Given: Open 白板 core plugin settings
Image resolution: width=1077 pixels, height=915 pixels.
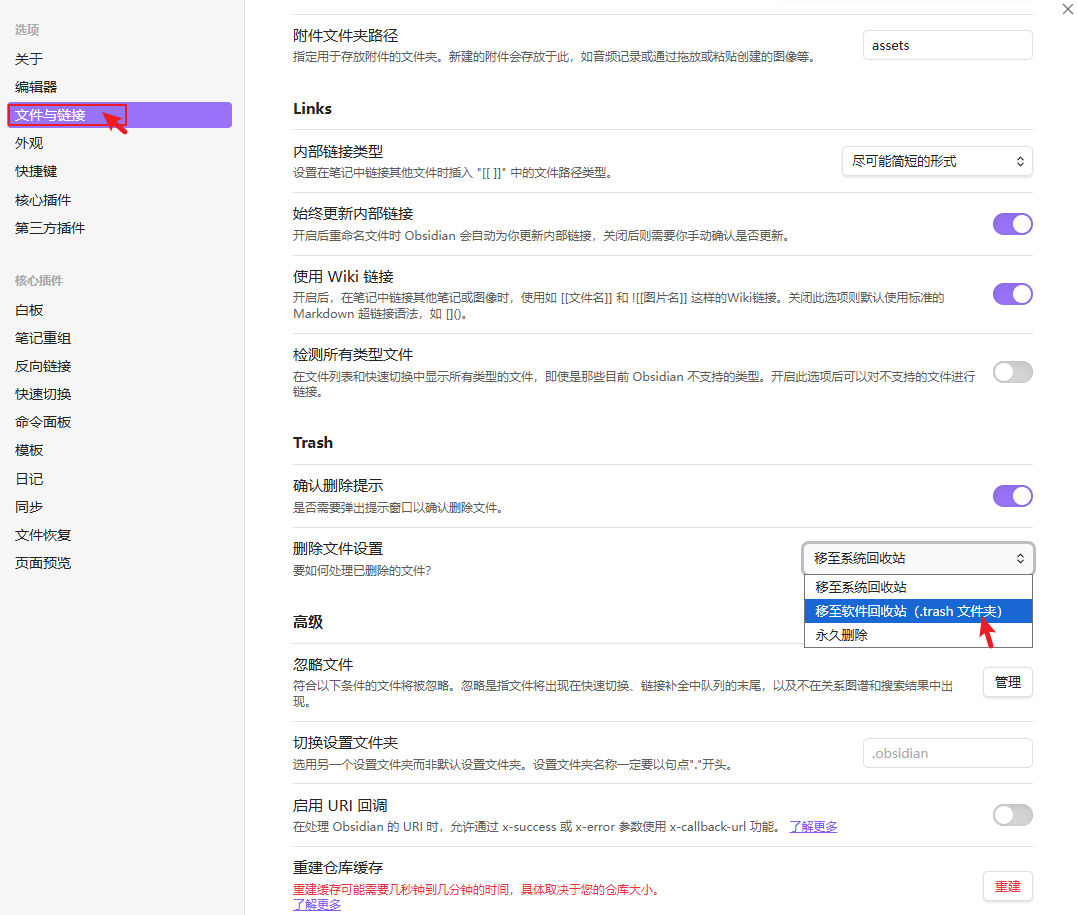Looking at the screenshot, I should tap(29, 310).
